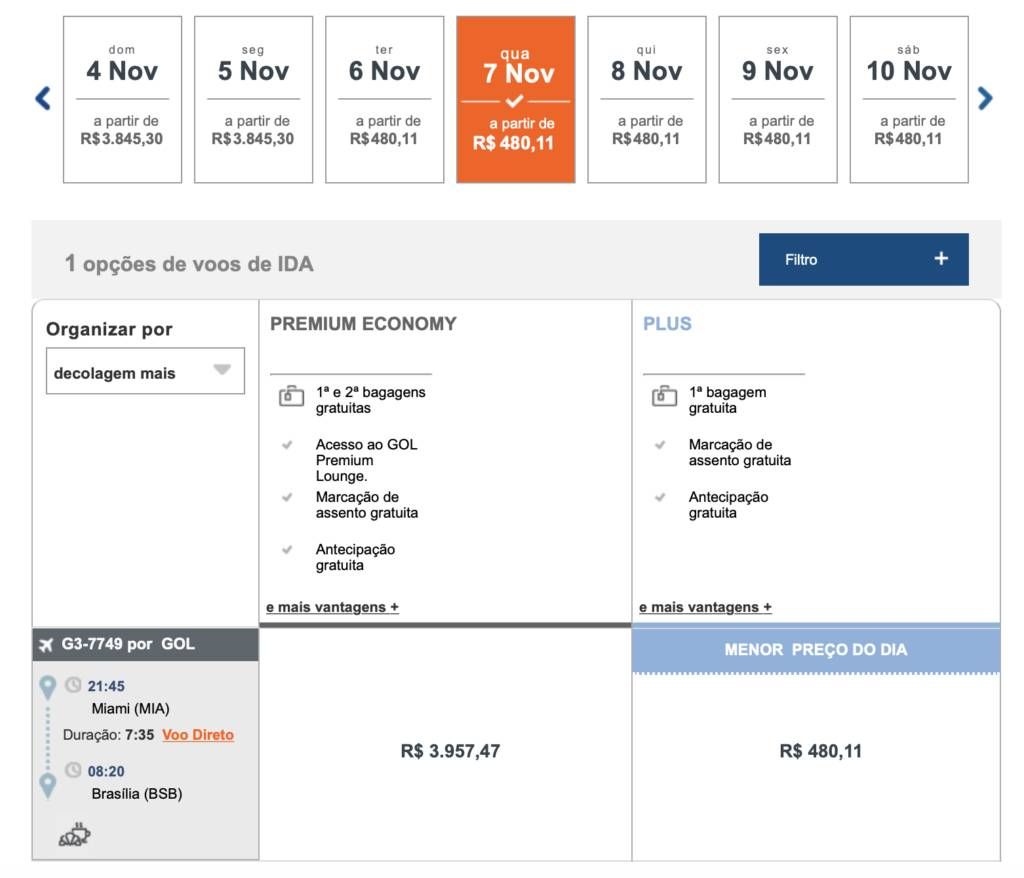
Task: Select the 10 Nov date tab
Action: tap(909, 99)
